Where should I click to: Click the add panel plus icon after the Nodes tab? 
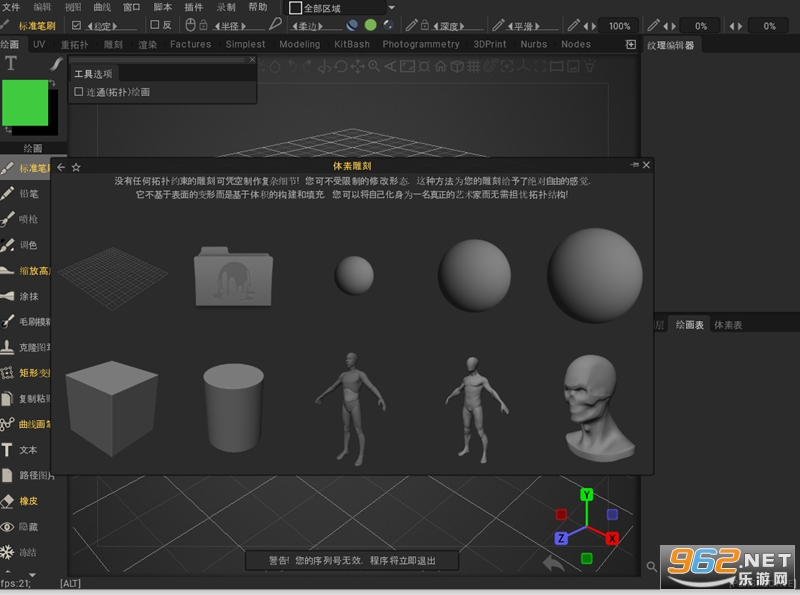[631, 44]
